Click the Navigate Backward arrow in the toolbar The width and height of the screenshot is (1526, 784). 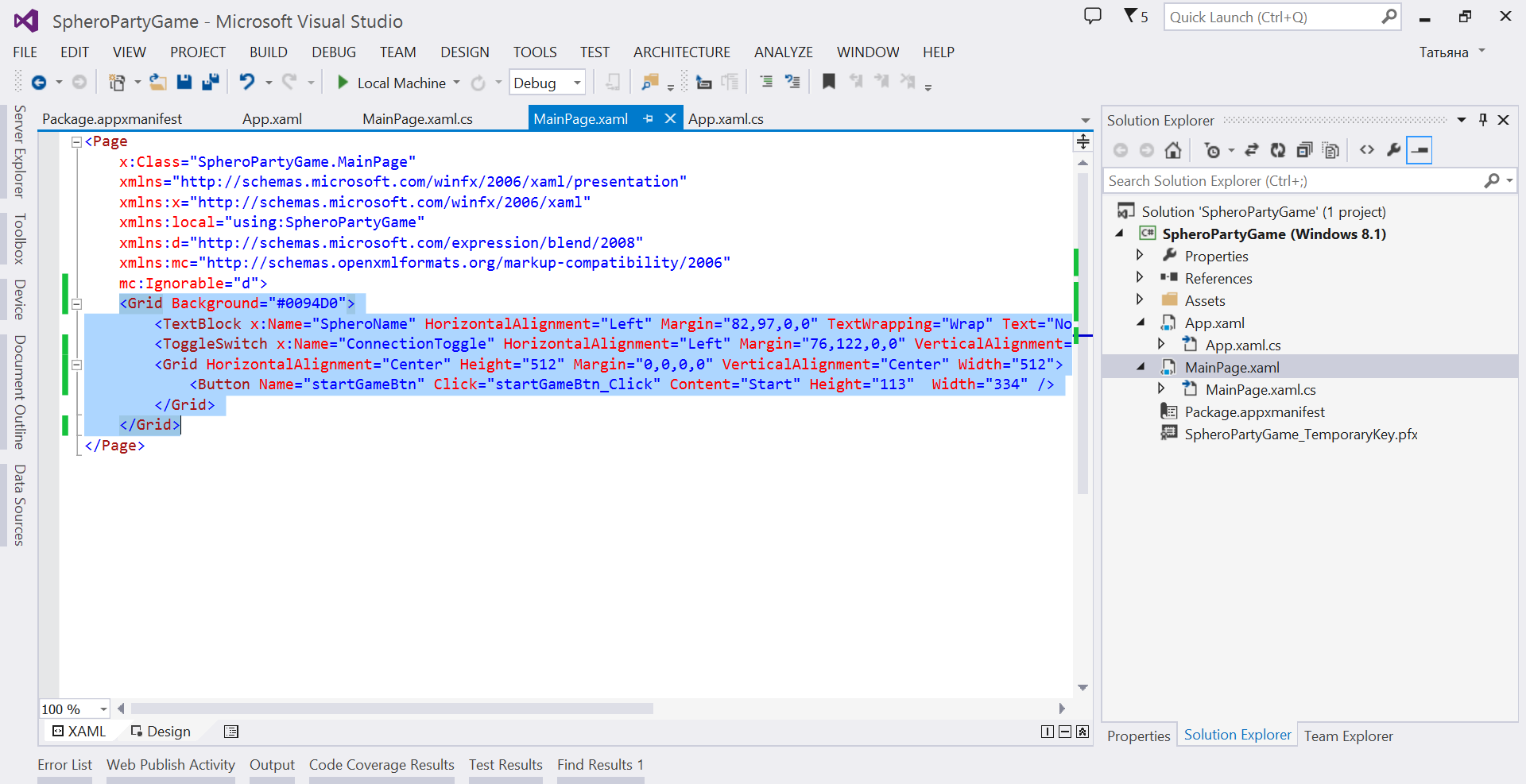(x=38, y=83)
